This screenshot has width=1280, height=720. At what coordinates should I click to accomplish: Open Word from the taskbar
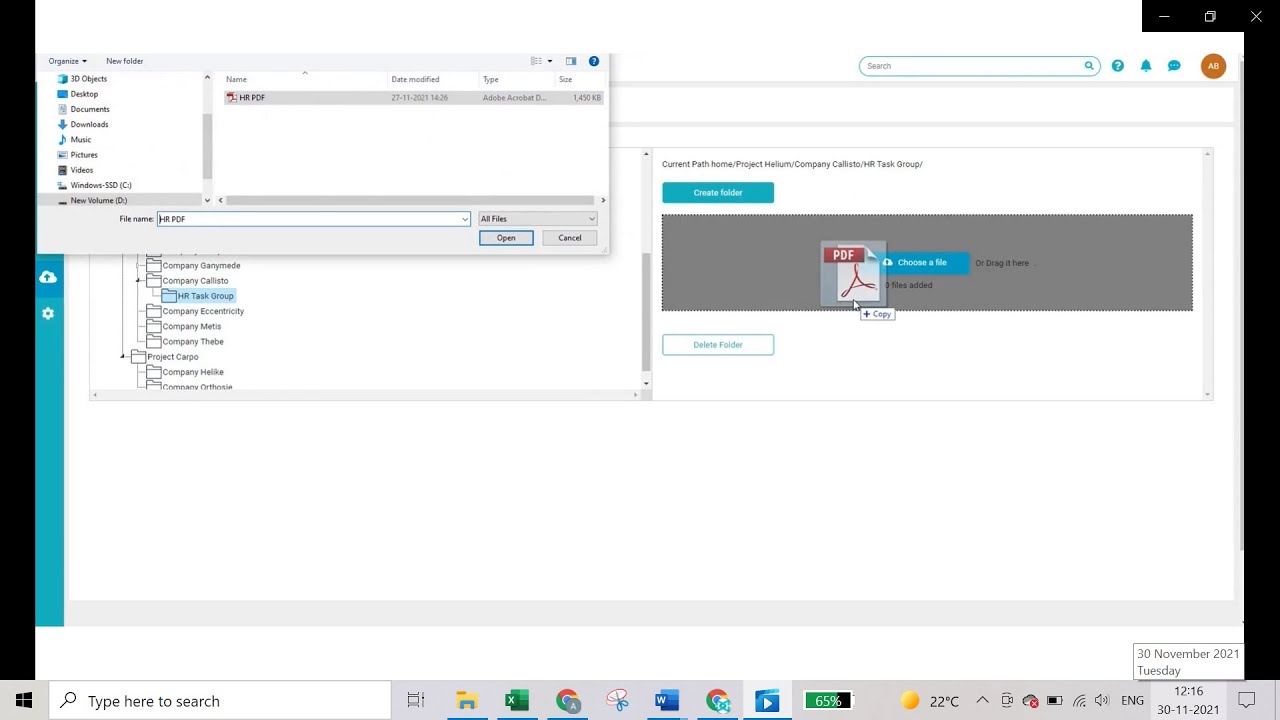(x=667, y=701)
